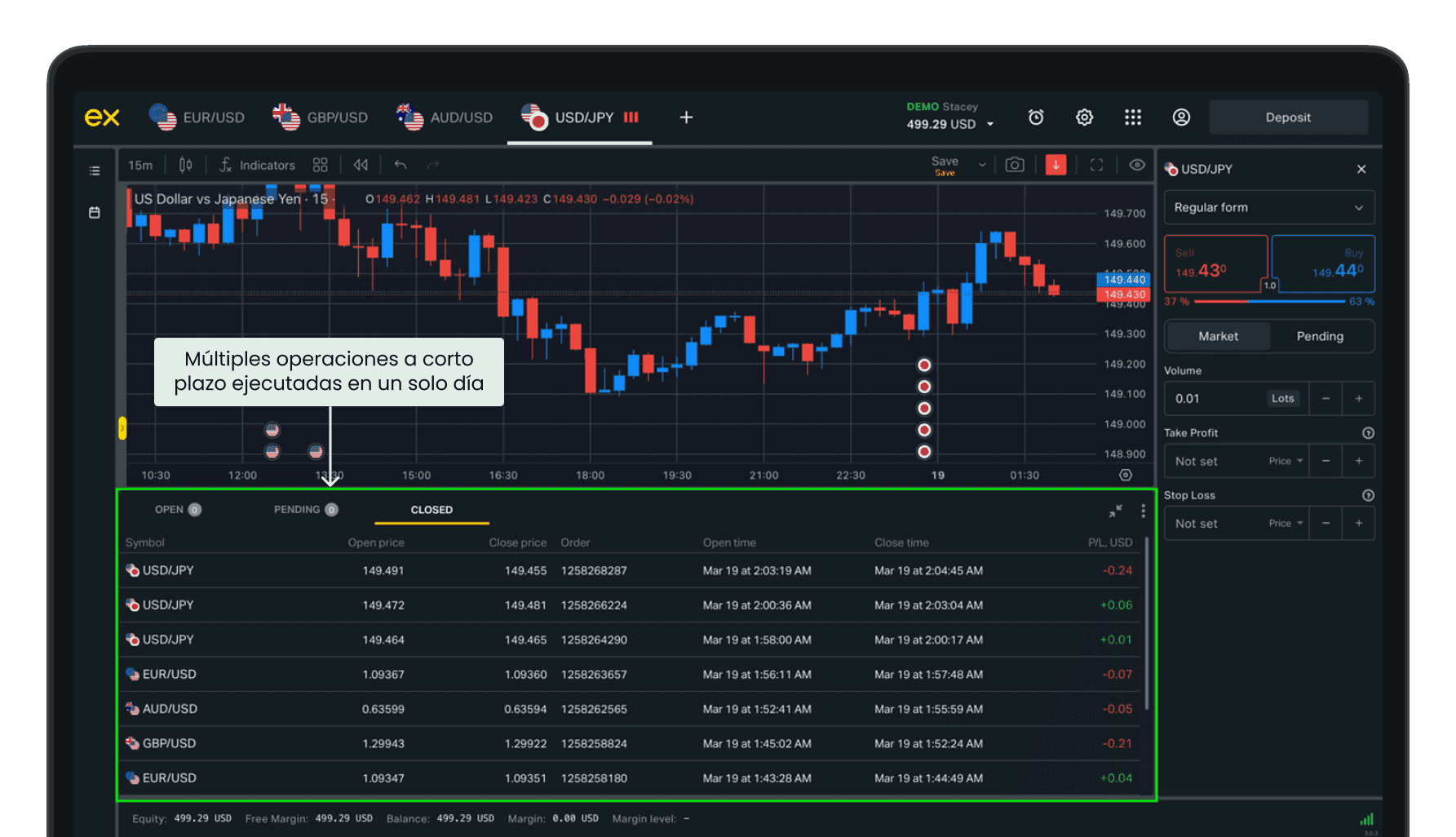Open the Regular form dropdown
1456x837 pixels.
1269,207
